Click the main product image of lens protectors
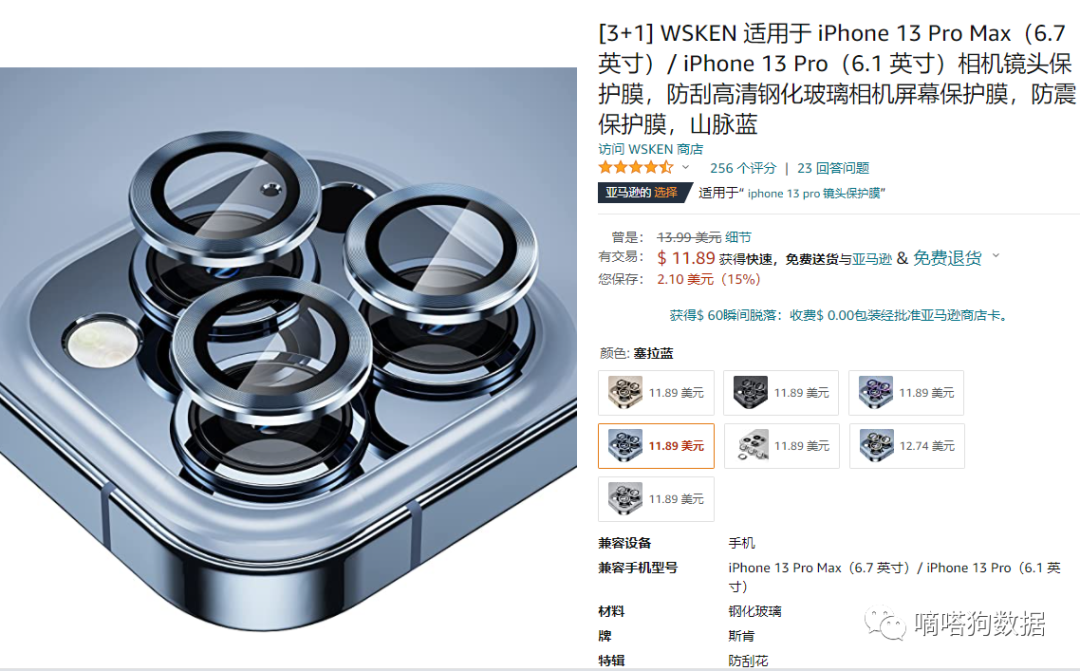 coord(288,349)
